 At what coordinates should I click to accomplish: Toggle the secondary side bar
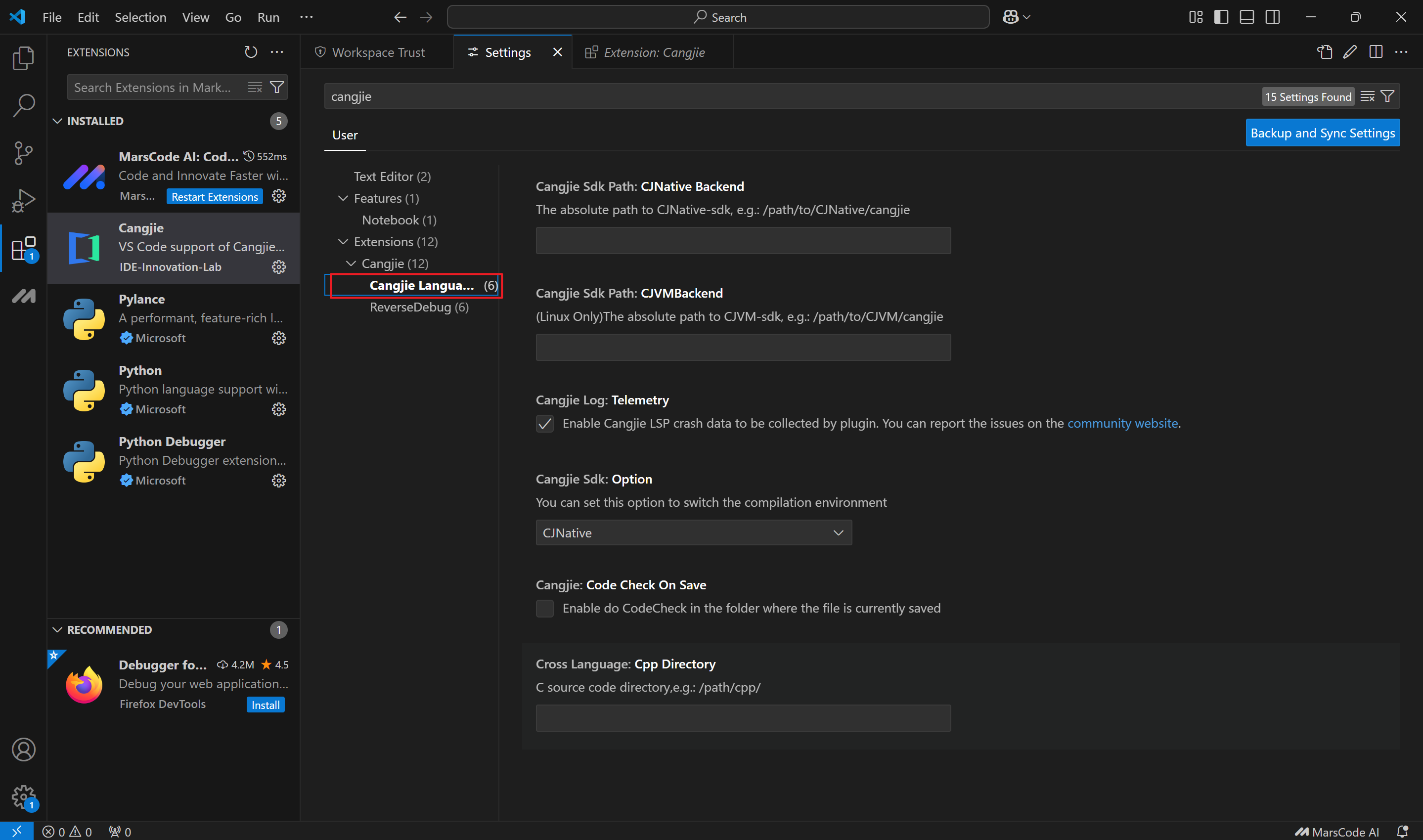coord(1272,17)
